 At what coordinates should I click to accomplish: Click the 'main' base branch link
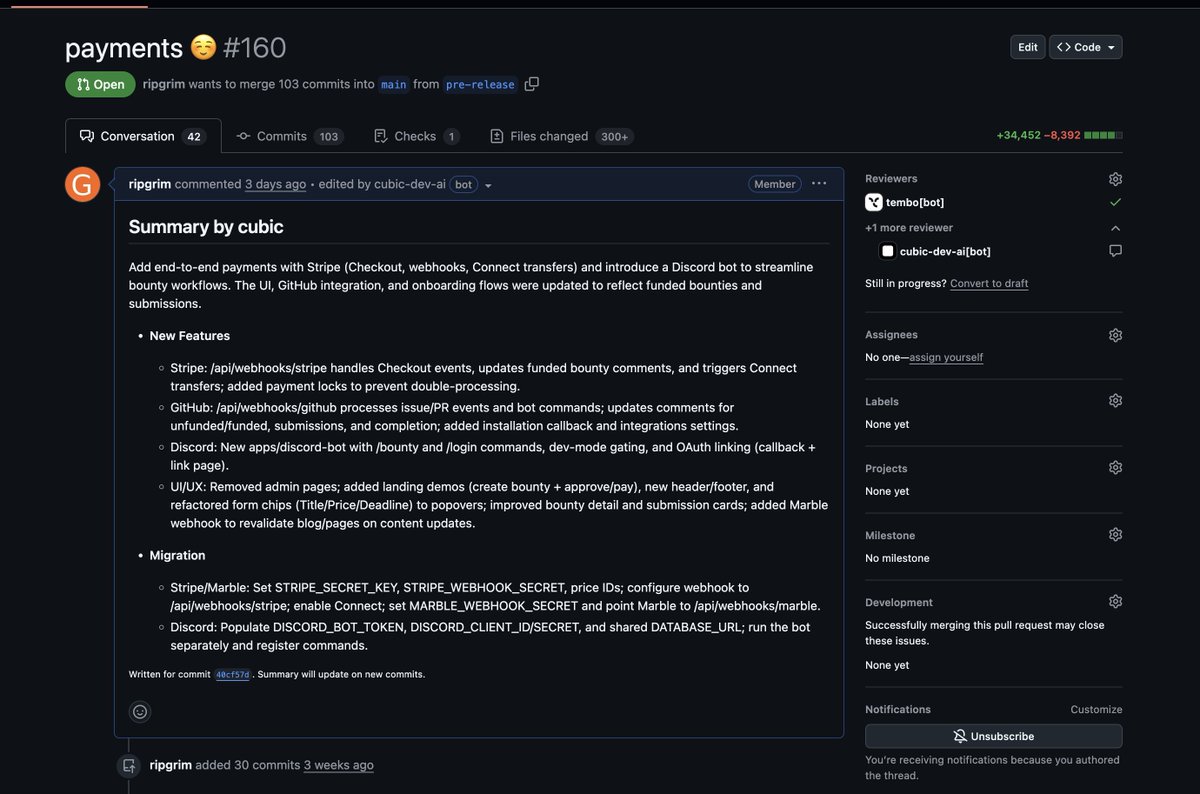click(394, 85)
